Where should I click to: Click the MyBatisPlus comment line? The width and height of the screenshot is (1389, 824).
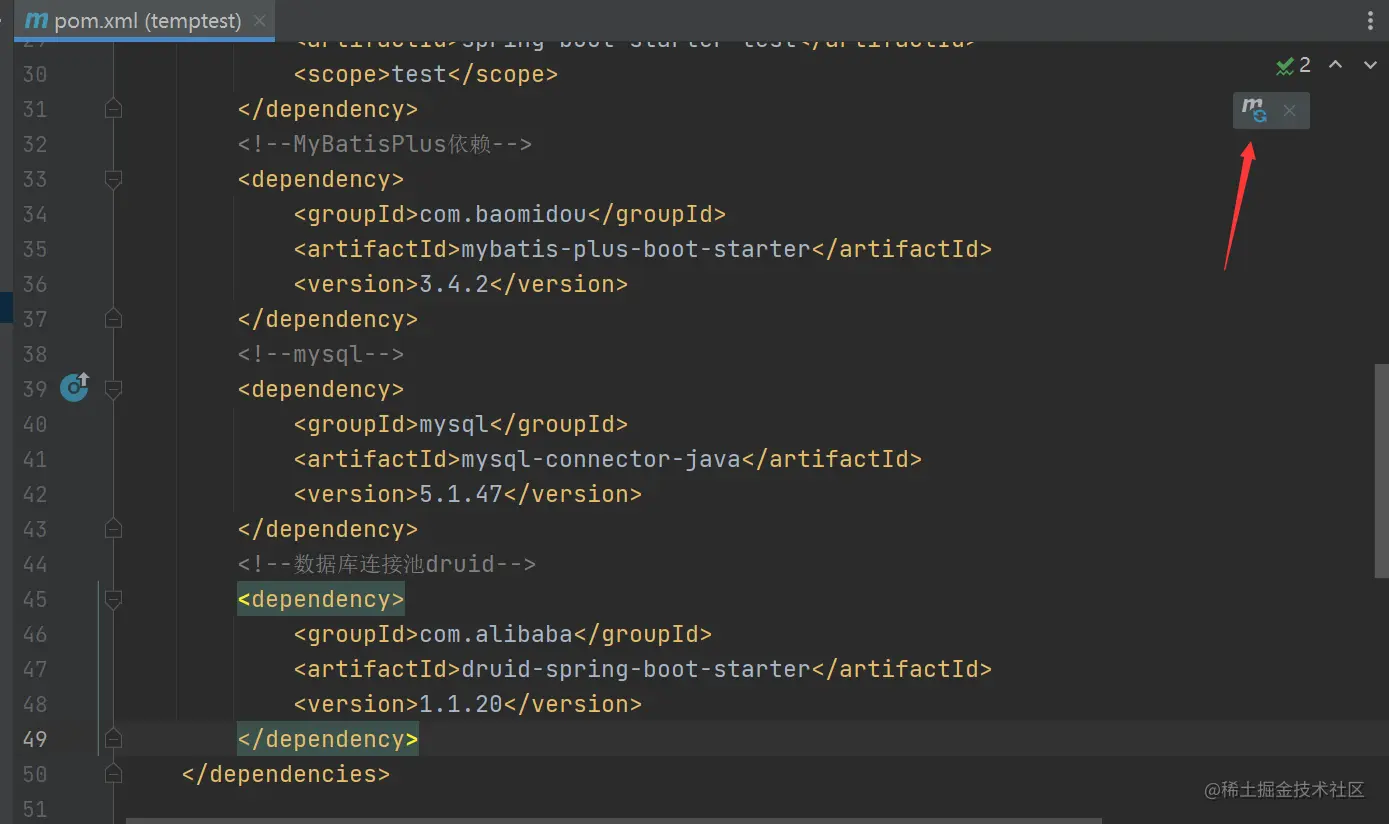(x=384, y=144)
